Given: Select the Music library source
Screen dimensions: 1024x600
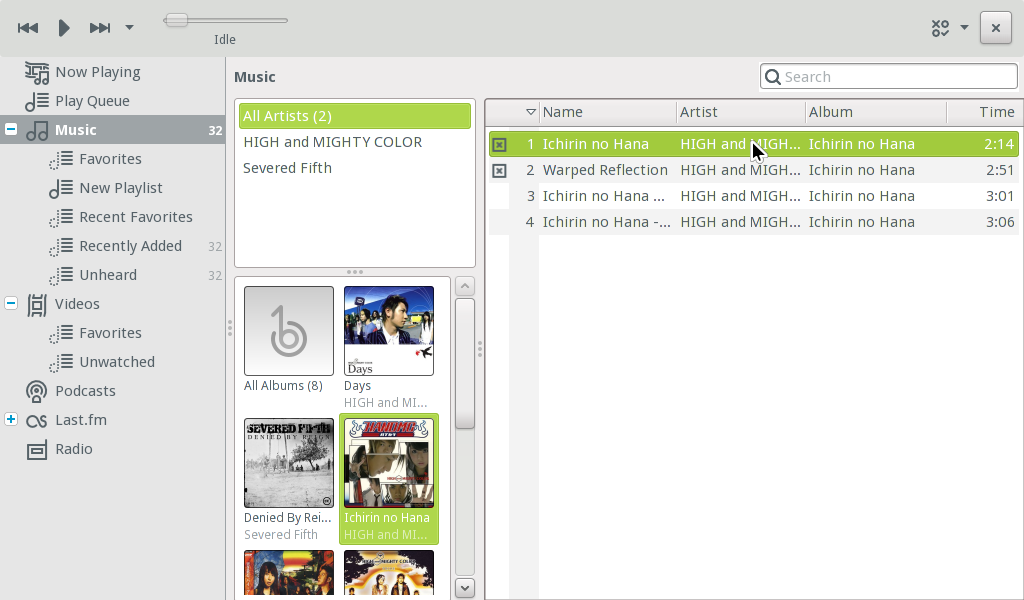Looking at the screenshot, I should pos(112,130).
